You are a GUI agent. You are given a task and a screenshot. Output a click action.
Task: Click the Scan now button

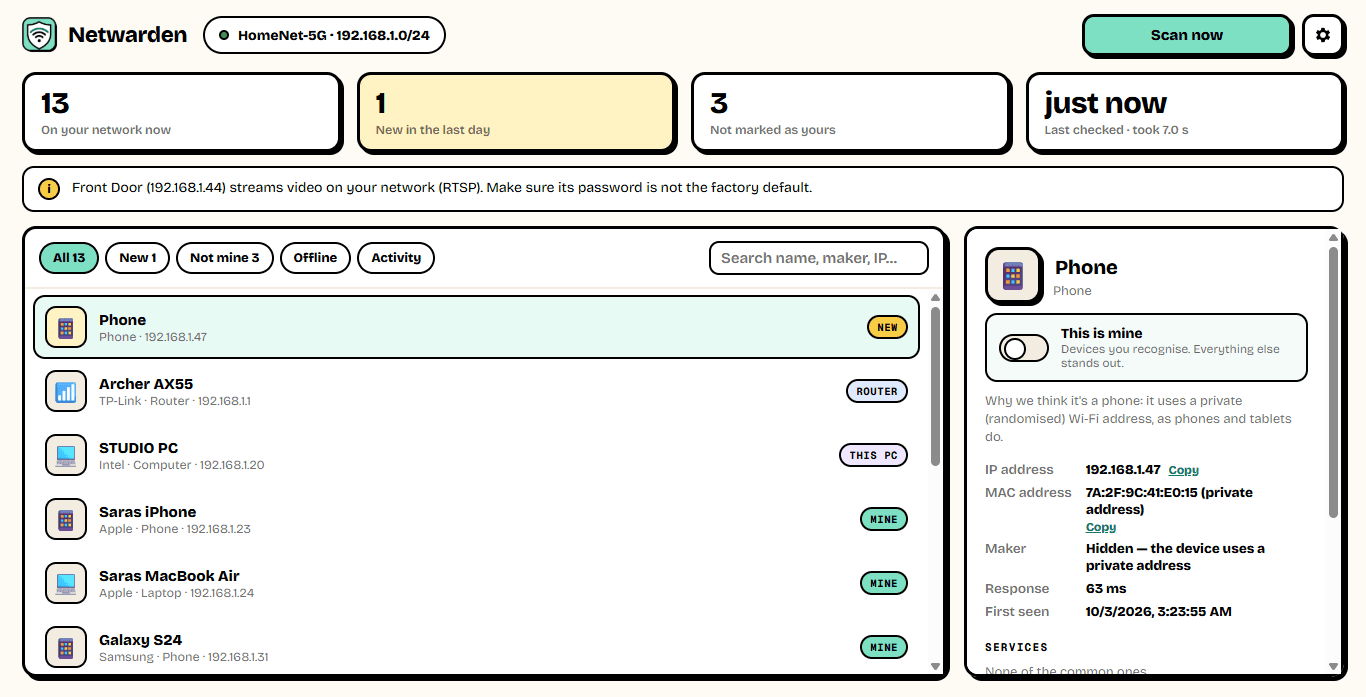pyautogui.click(x=1187, y=35)
